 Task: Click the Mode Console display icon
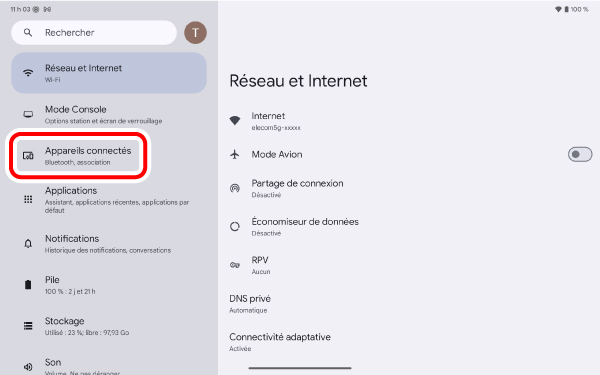(x=28, y=114)
